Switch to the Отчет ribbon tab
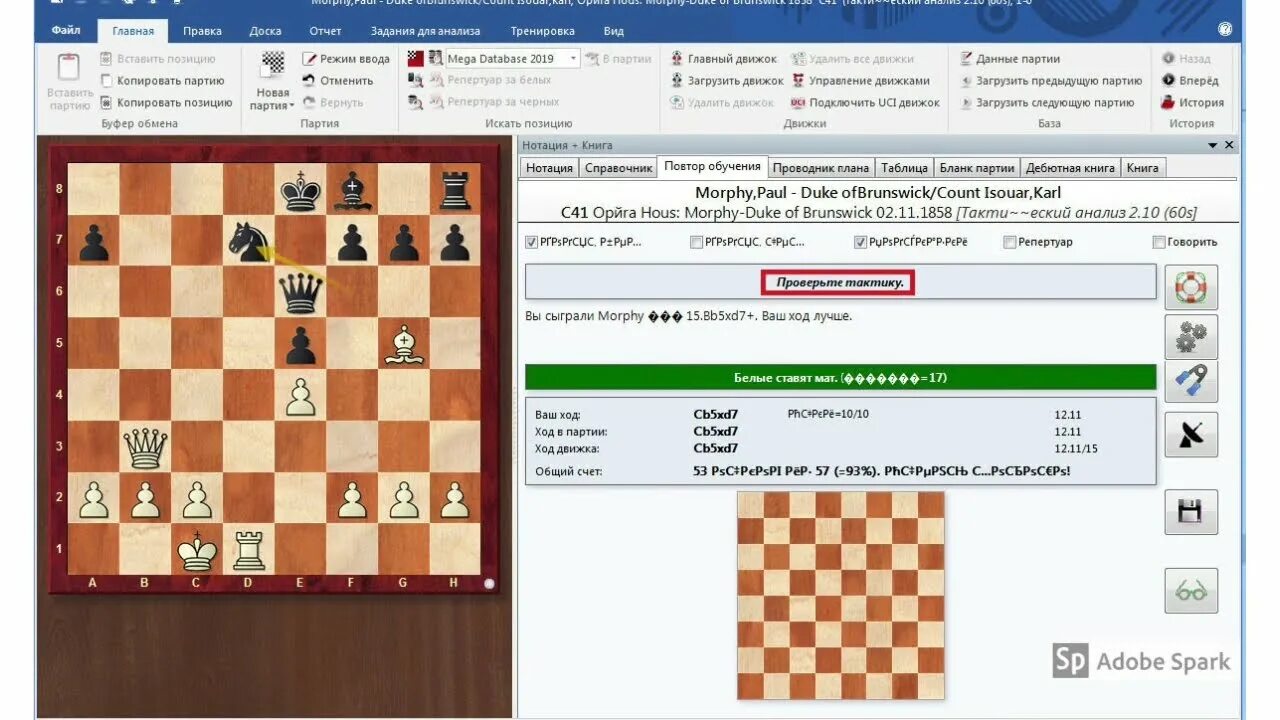The height and width of the screenshot is (720, 1280). click(x=325, y=31)
